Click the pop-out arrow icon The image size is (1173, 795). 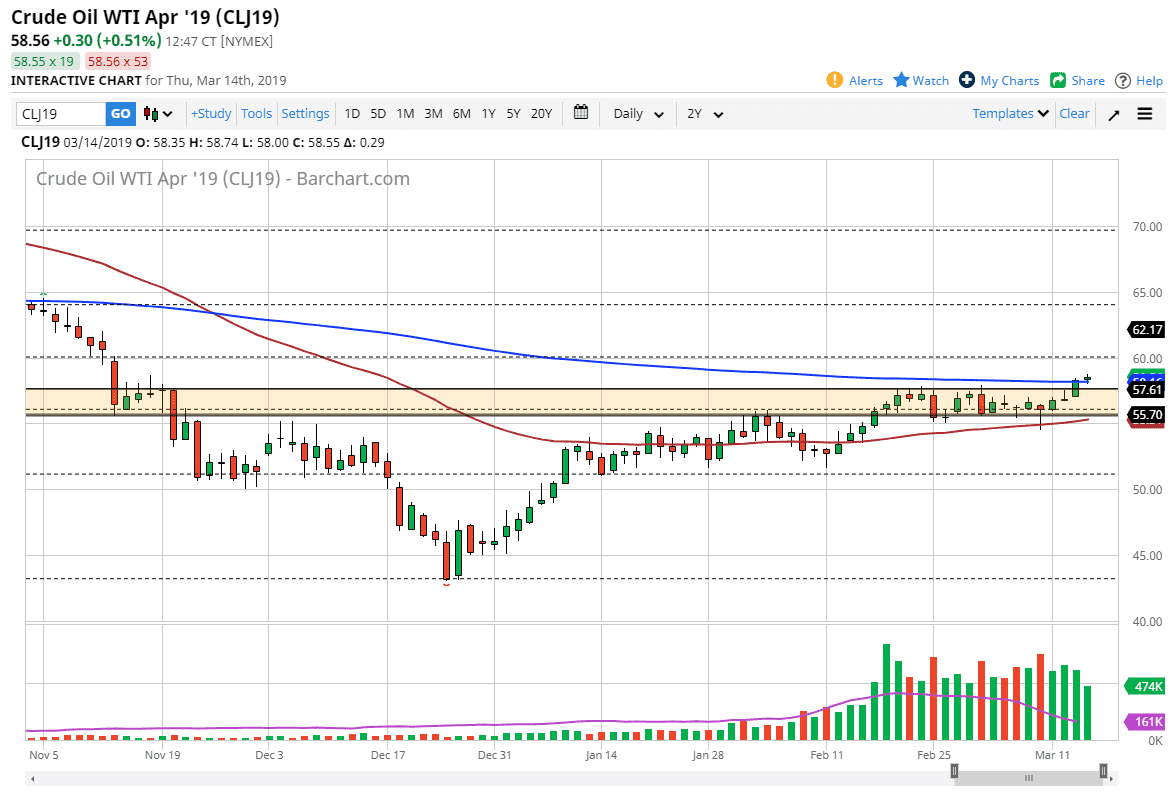click(x=1113, y=113)
